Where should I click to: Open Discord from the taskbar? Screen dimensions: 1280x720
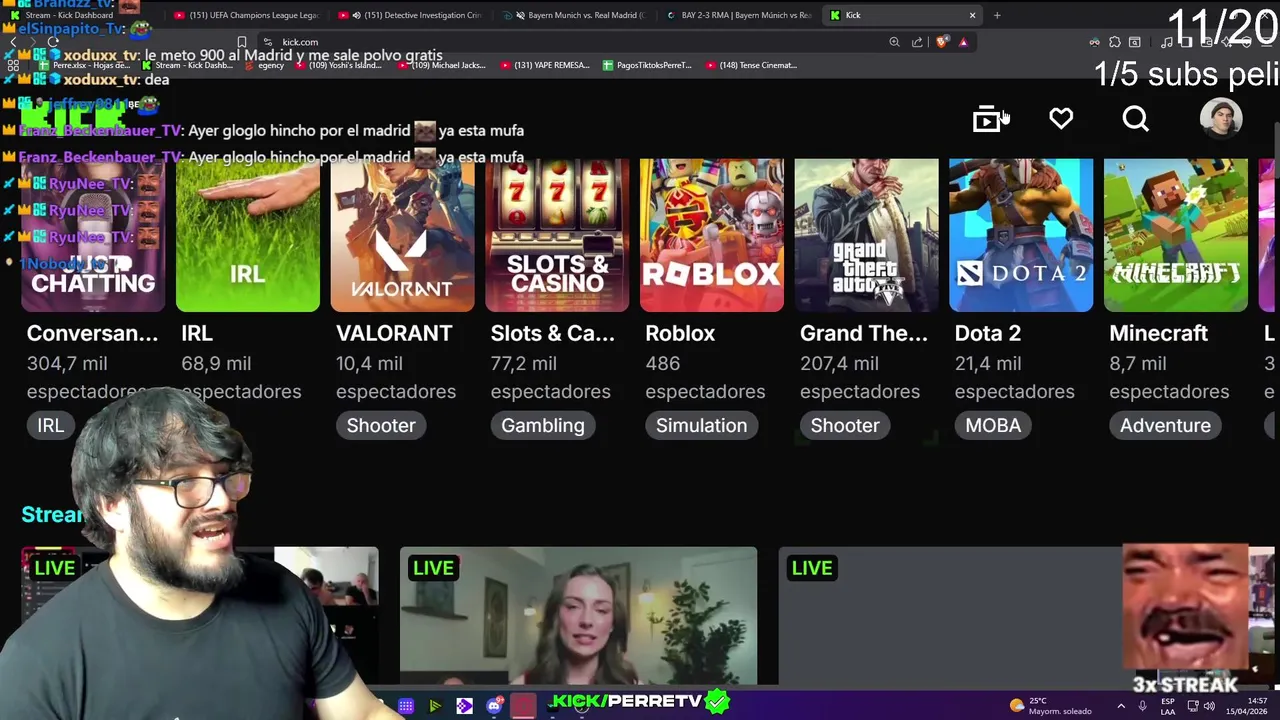[494, 706]
